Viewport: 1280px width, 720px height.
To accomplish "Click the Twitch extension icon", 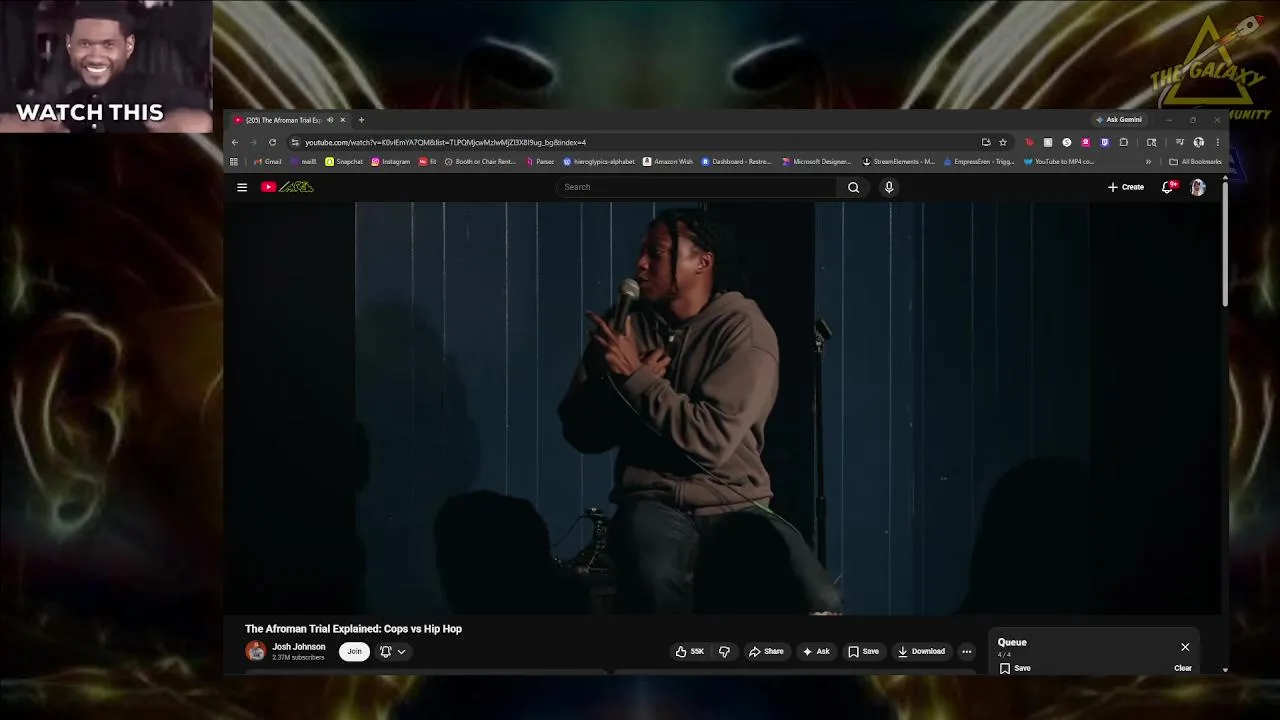I will (1105, 142).
